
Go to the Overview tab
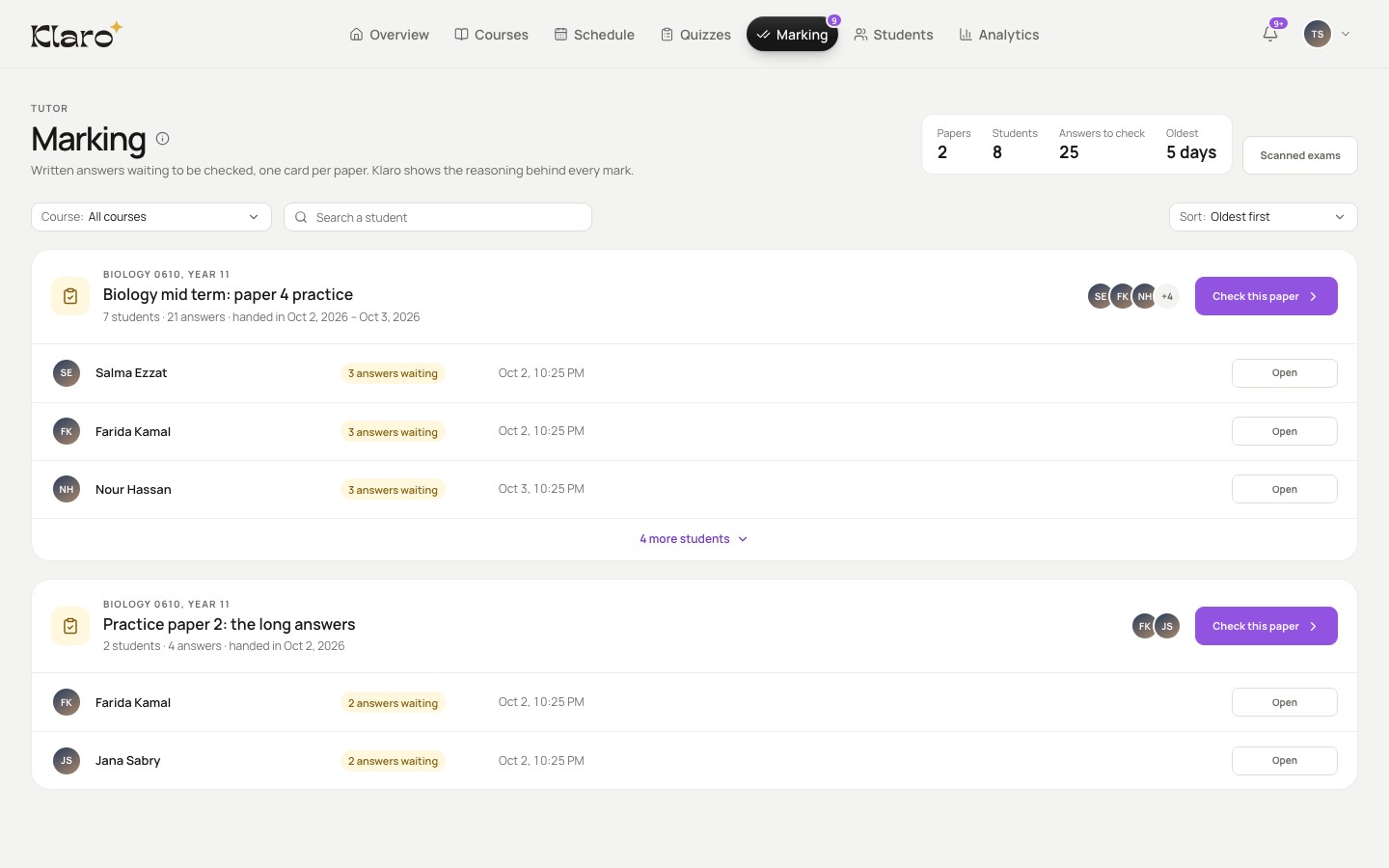pyautogui.click(x=389, y=35)
